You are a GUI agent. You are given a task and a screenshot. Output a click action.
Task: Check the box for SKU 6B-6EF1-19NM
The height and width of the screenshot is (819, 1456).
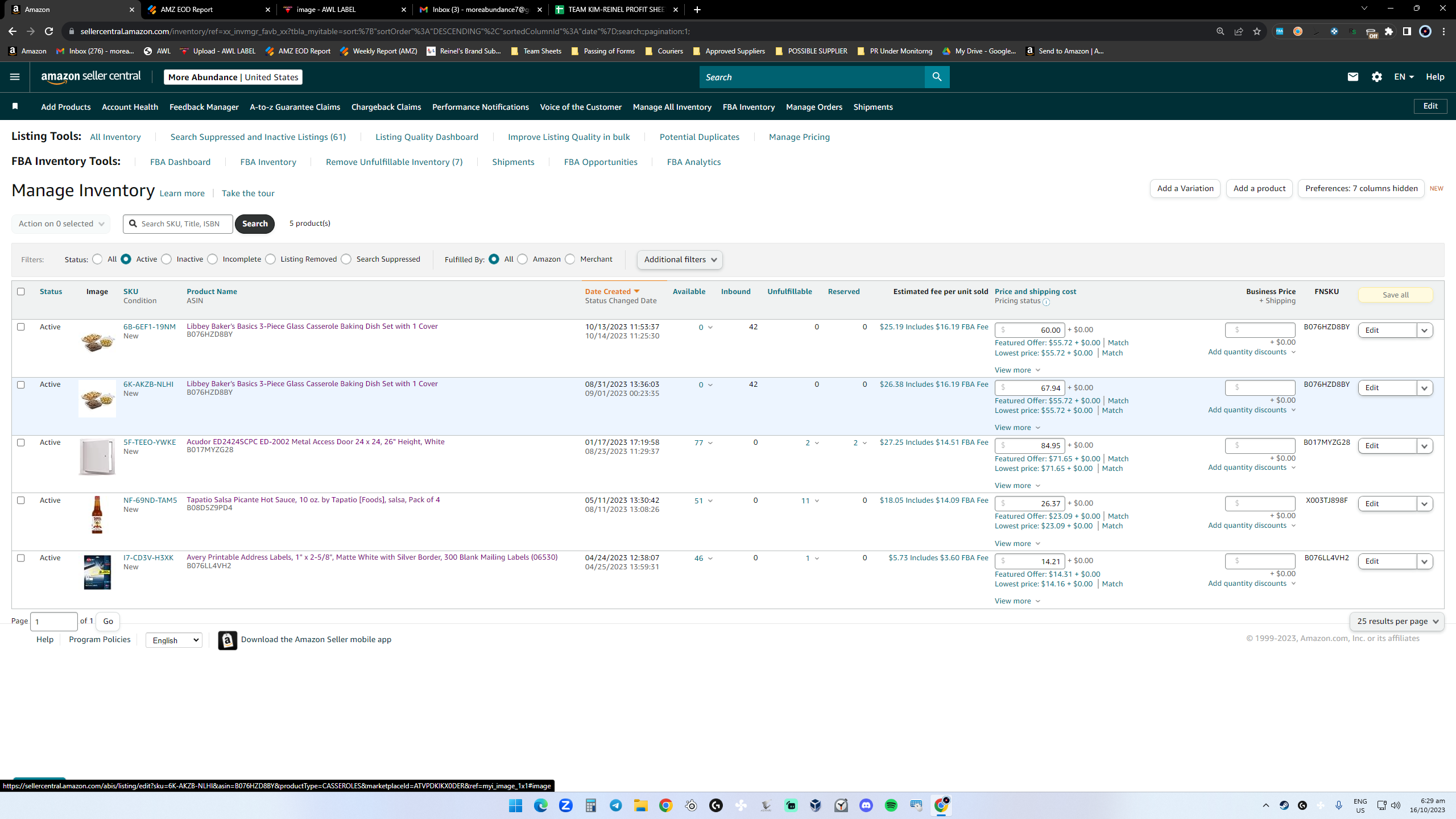coord(21,326)
